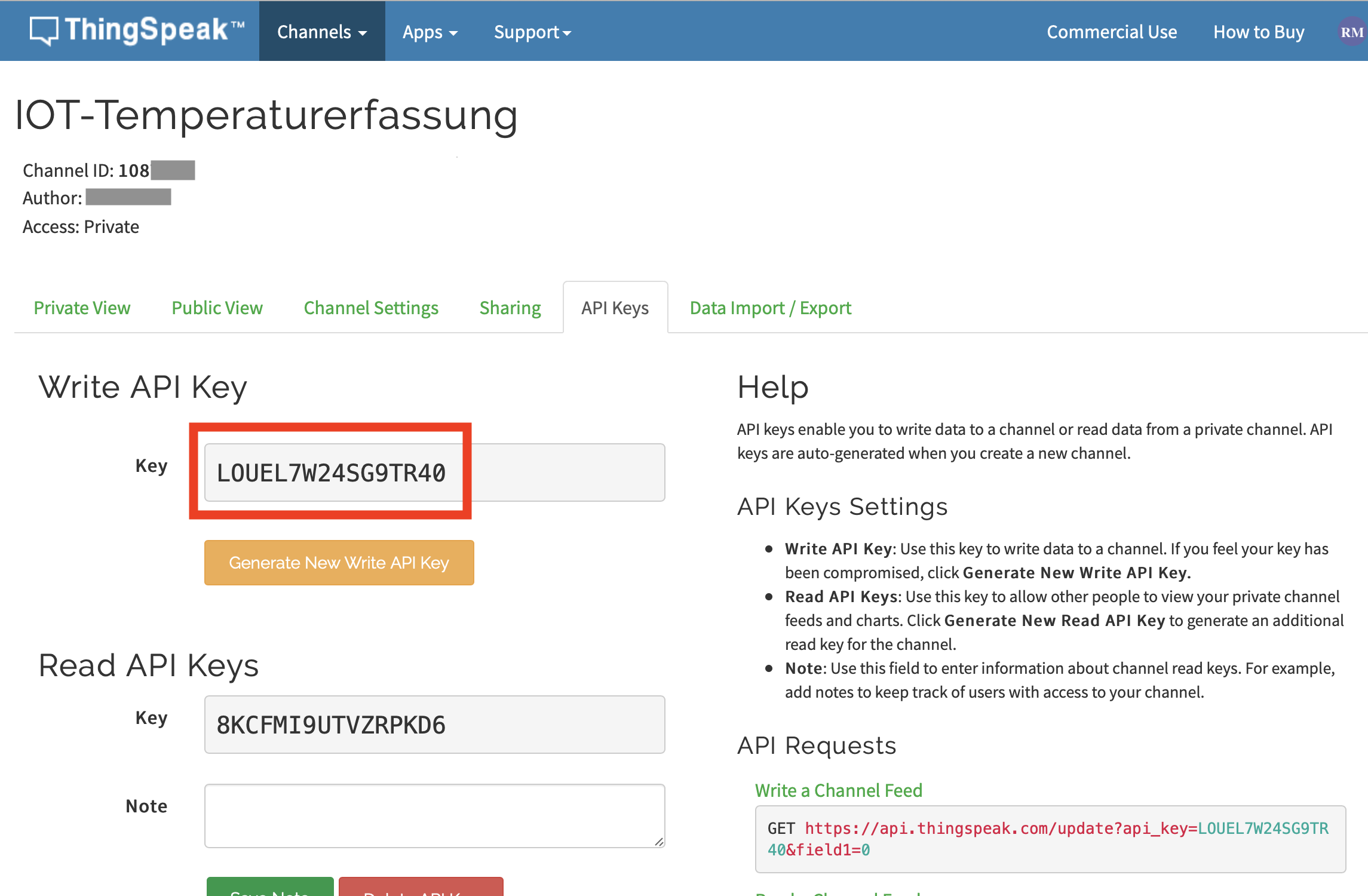The width and height of the screenshot is (1368, 896).
Task: Click inside the Note text area
Action: click(x=434, y=815)
